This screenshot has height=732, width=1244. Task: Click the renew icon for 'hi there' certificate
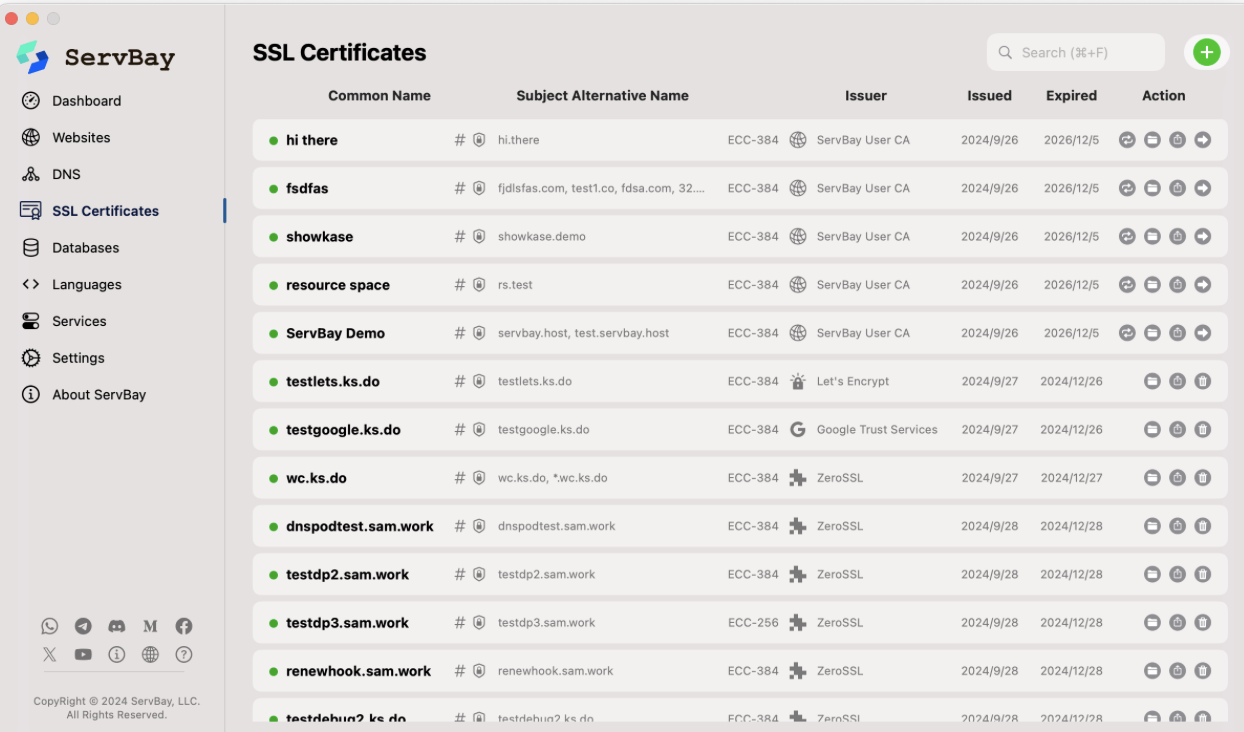1127,140
